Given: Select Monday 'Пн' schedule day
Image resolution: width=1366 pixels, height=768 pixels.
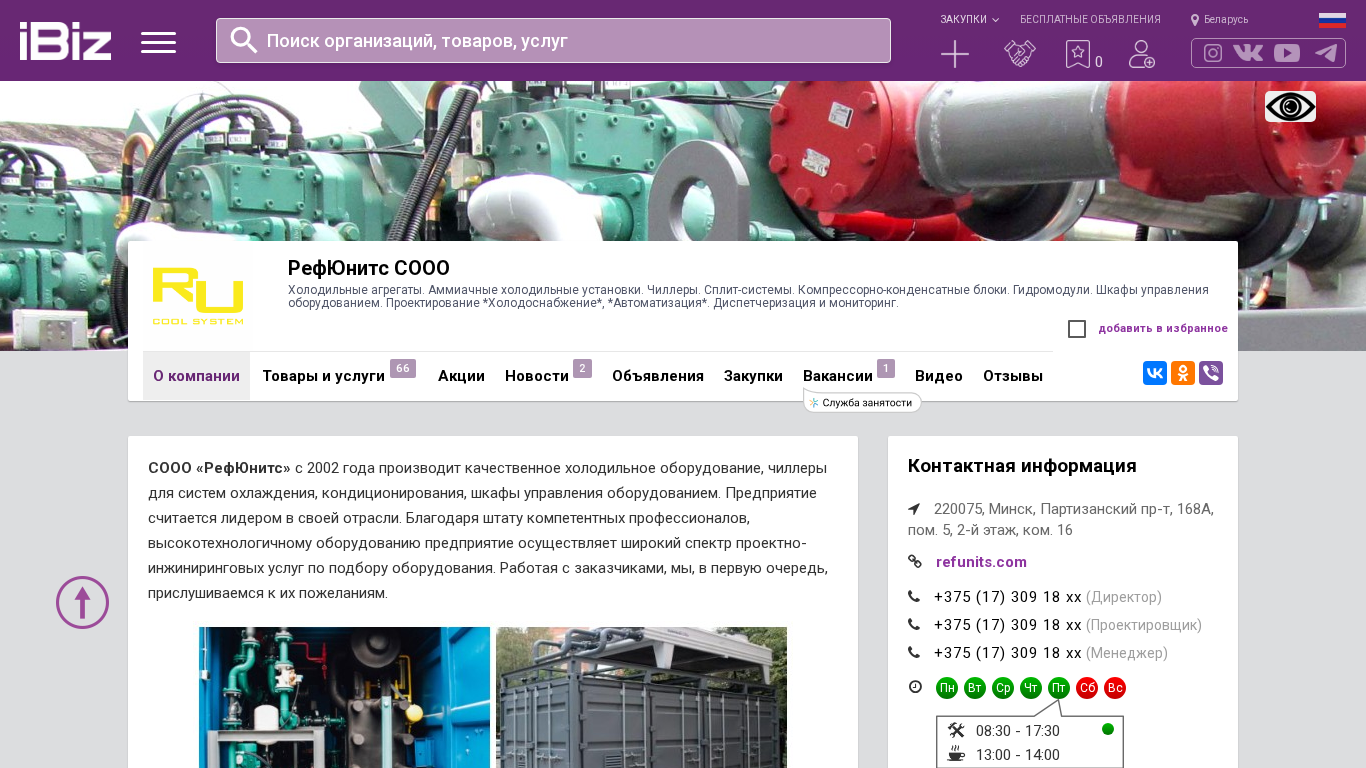Looking at the screenshot, I should click(x=947, y=688).
